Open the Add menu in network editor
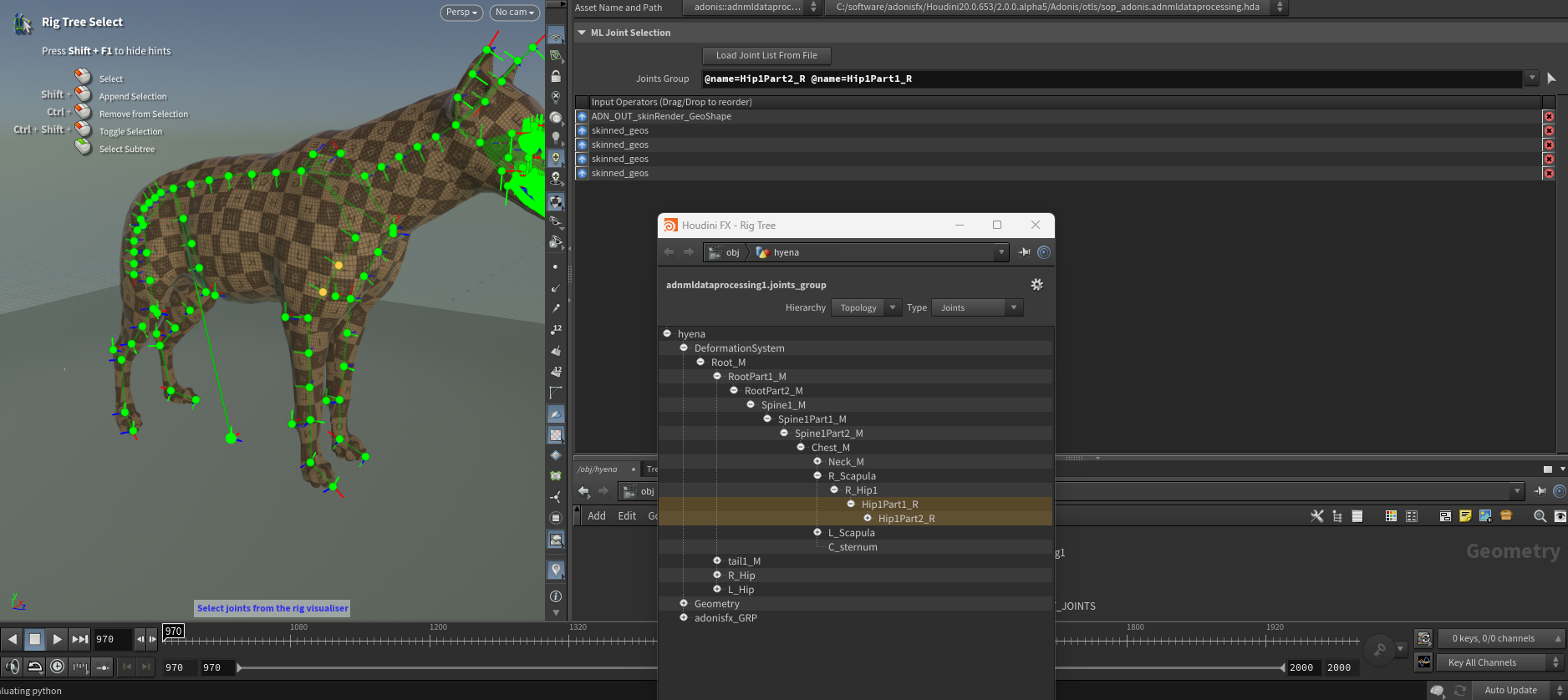The image size is (1568, 700). (597, 516)
